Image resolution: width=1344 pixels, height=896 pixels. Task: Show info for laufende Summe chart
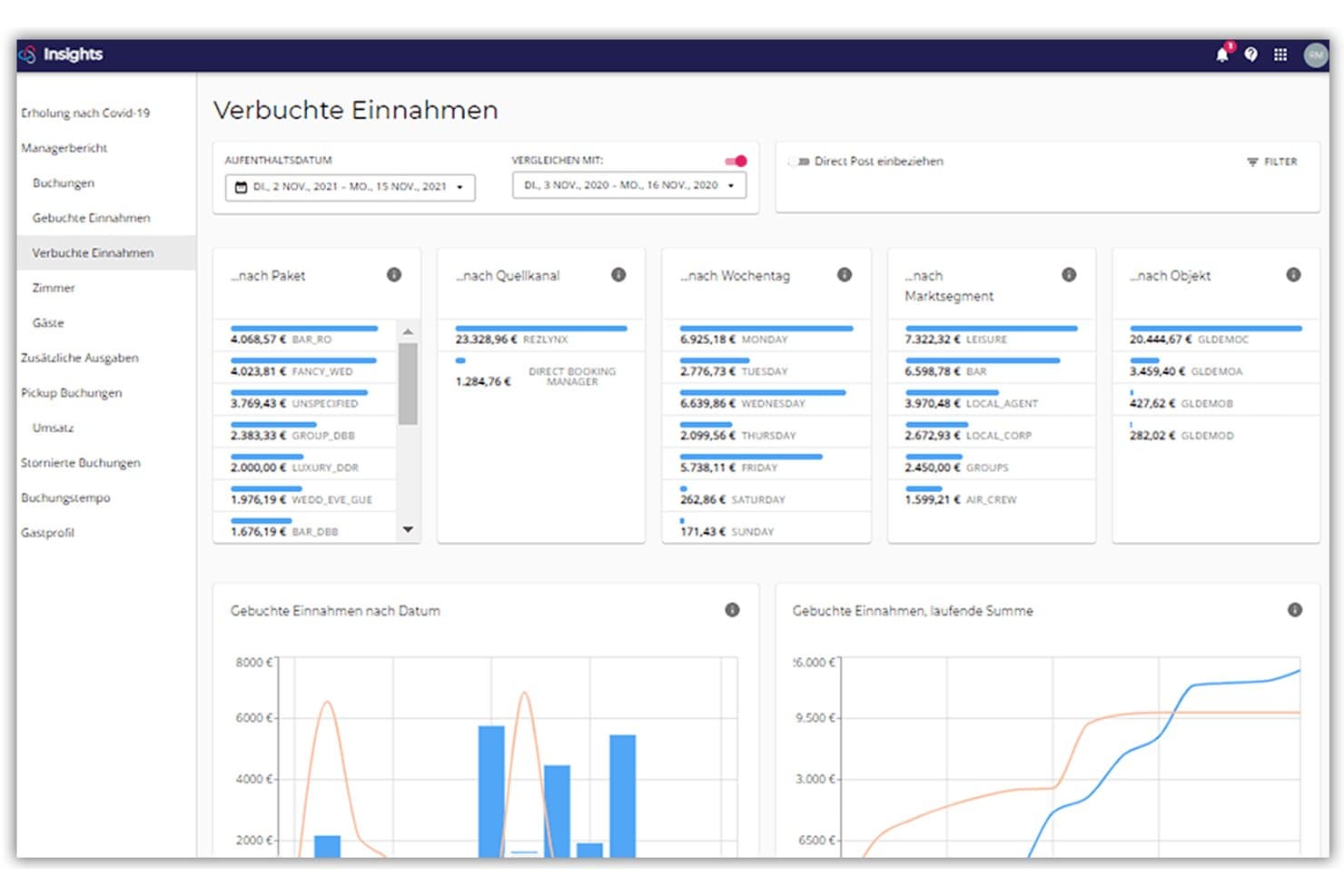click(x=1295, y=610)
